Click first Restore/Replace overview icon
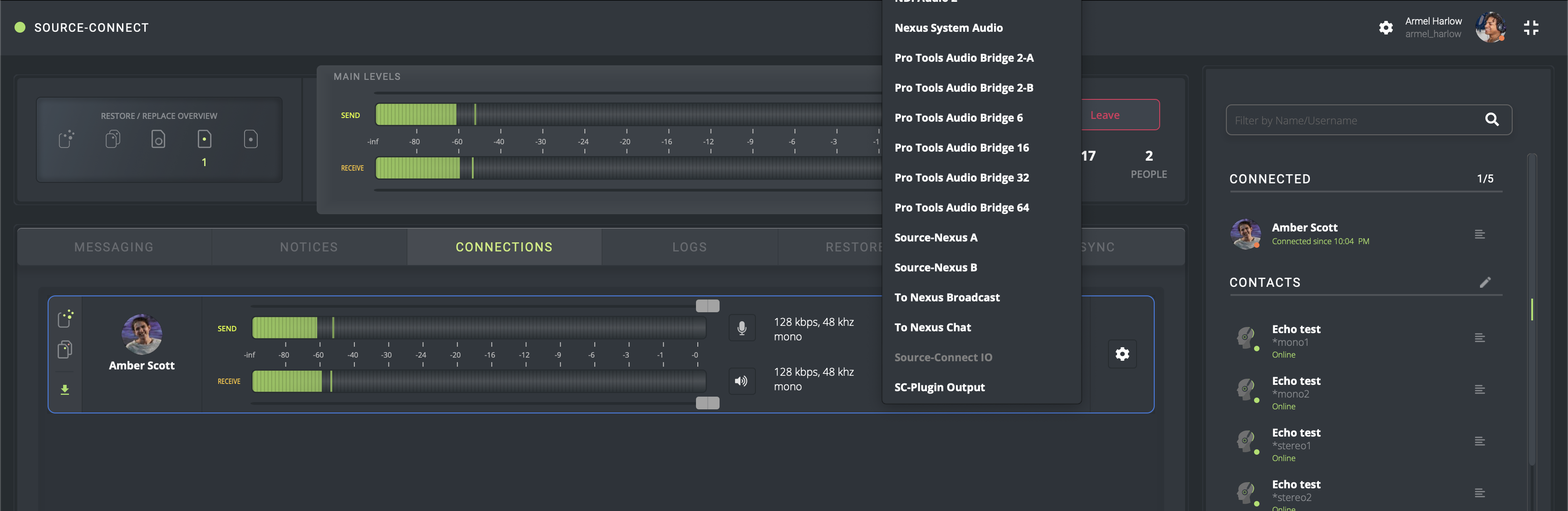 [x=66, y=139]
